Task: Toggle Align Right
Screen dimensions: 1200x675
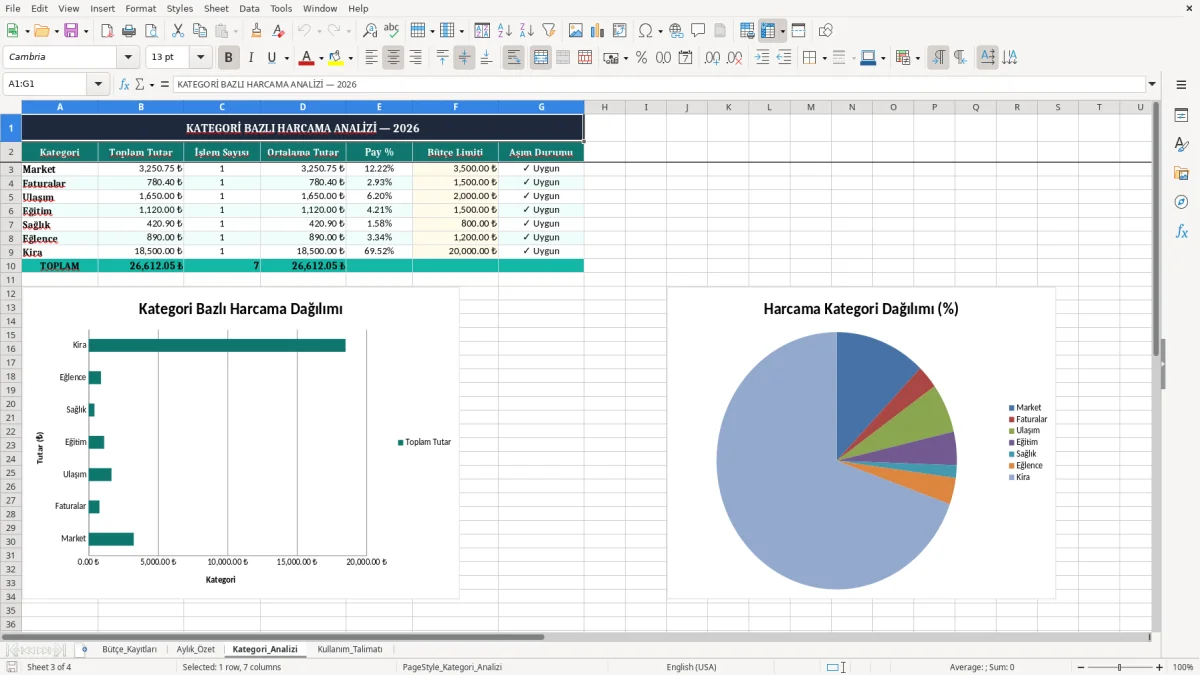Action: (x=415, y=58)
